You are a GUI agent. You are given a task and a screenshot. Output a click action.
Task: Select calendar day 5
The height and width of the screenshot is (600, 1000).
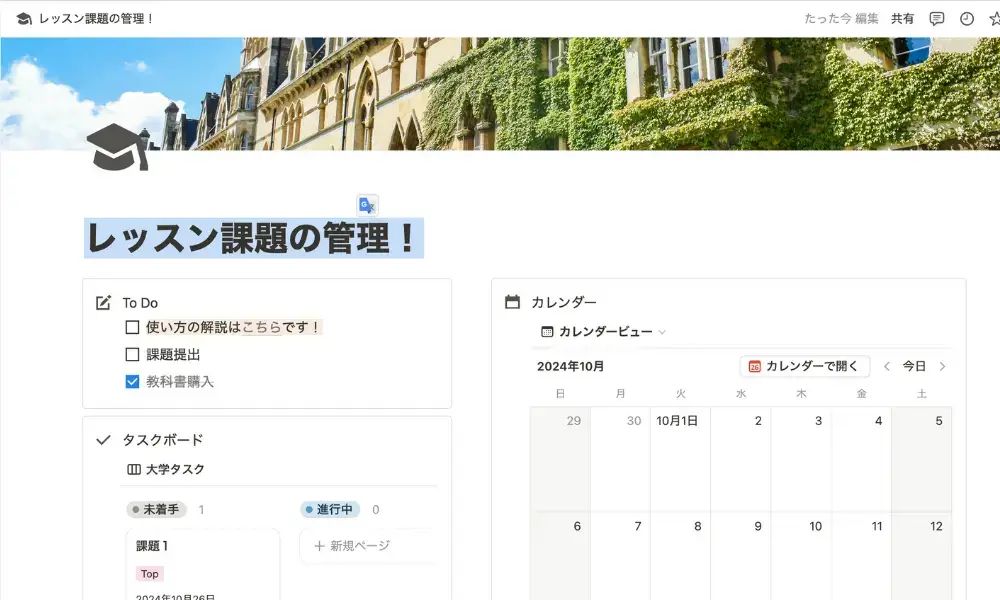tap(922, 459)
